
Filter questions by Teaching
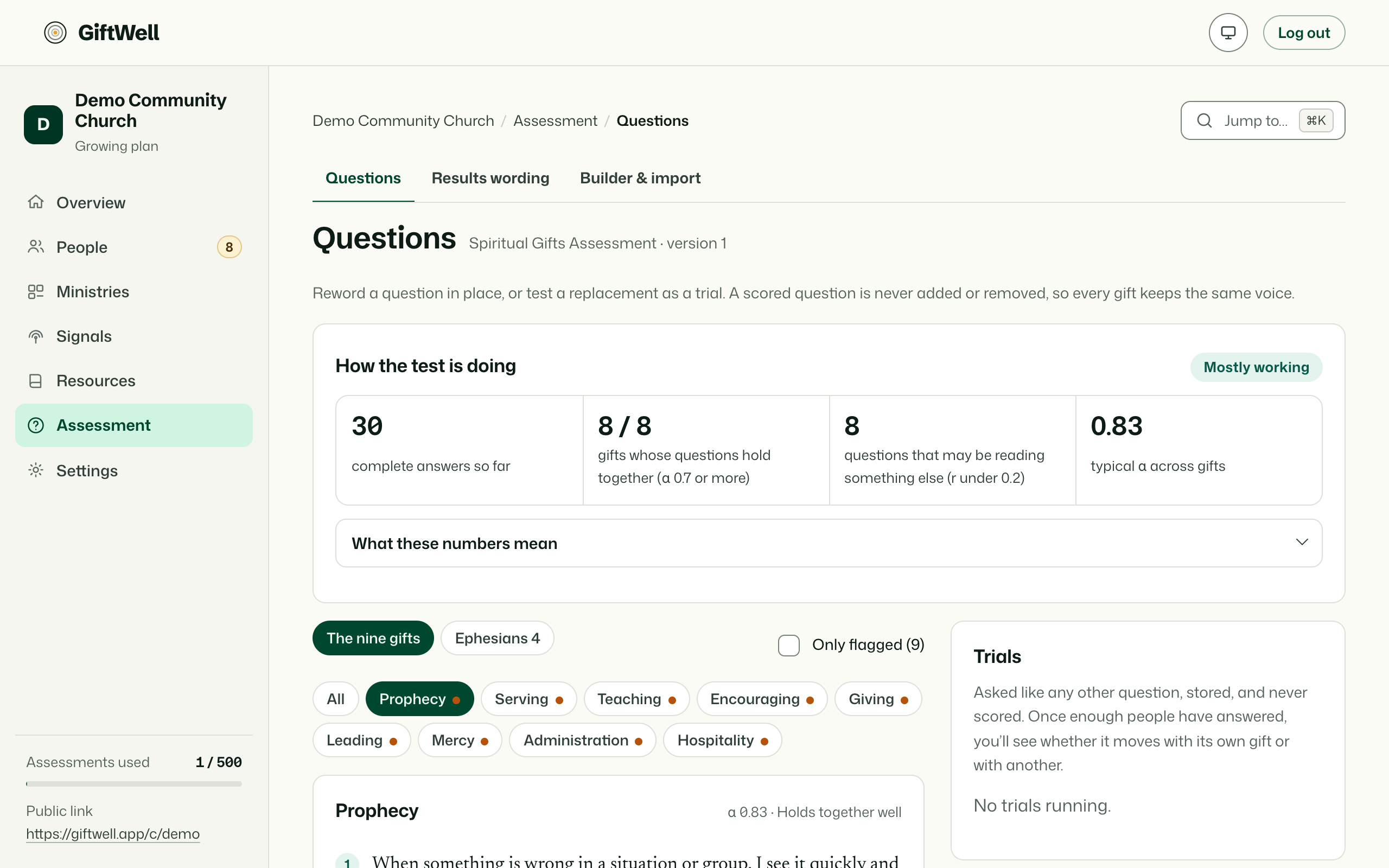[636, 699]
